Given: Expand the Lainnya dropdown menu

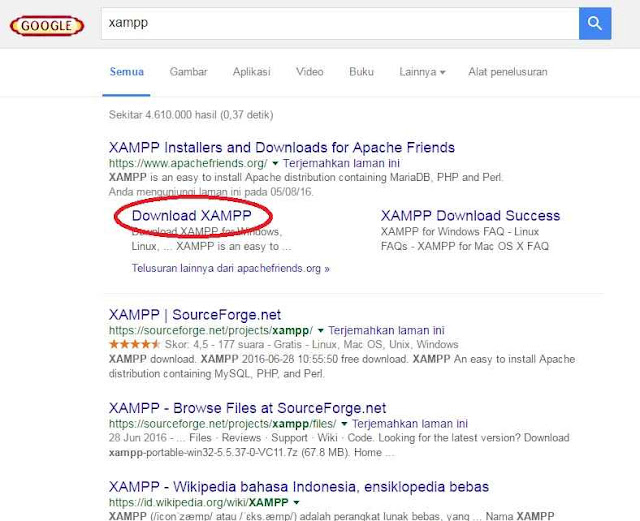Looking at the screenshot, I should [422, 72].
